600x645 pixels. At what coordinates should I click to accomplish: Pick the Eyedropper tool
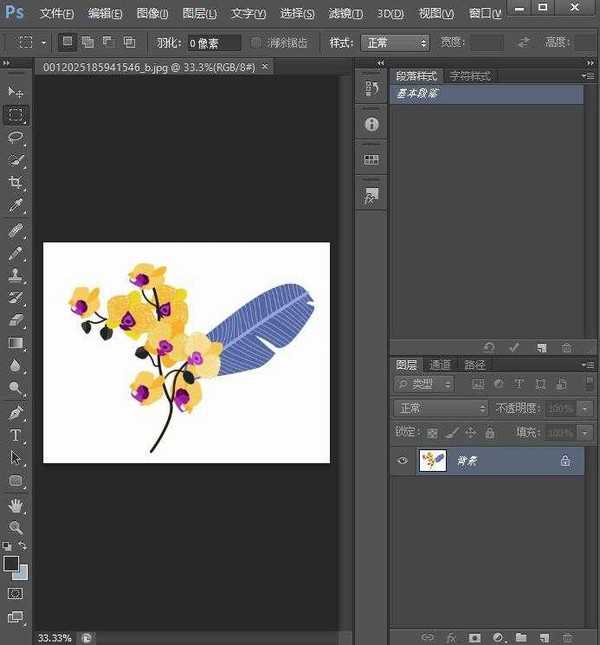coord(16,206)
